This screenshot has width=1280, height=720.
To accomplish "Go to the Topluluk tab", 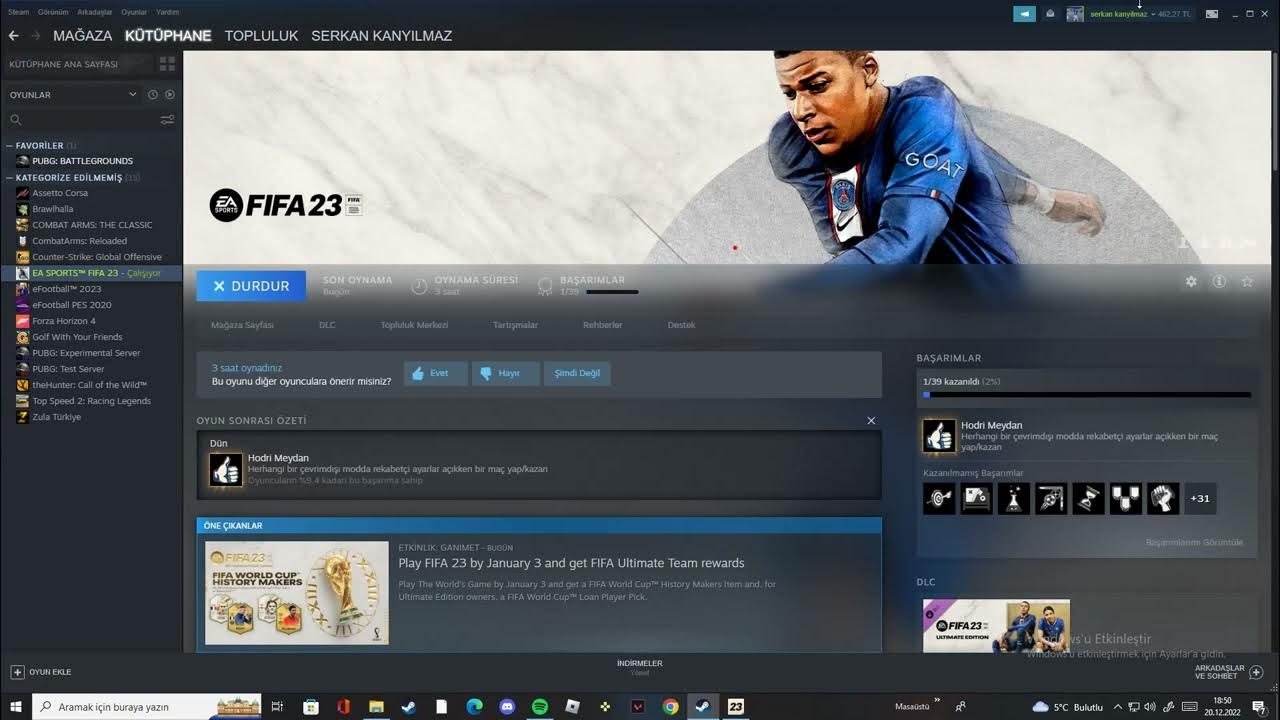I will coord(261,35).
